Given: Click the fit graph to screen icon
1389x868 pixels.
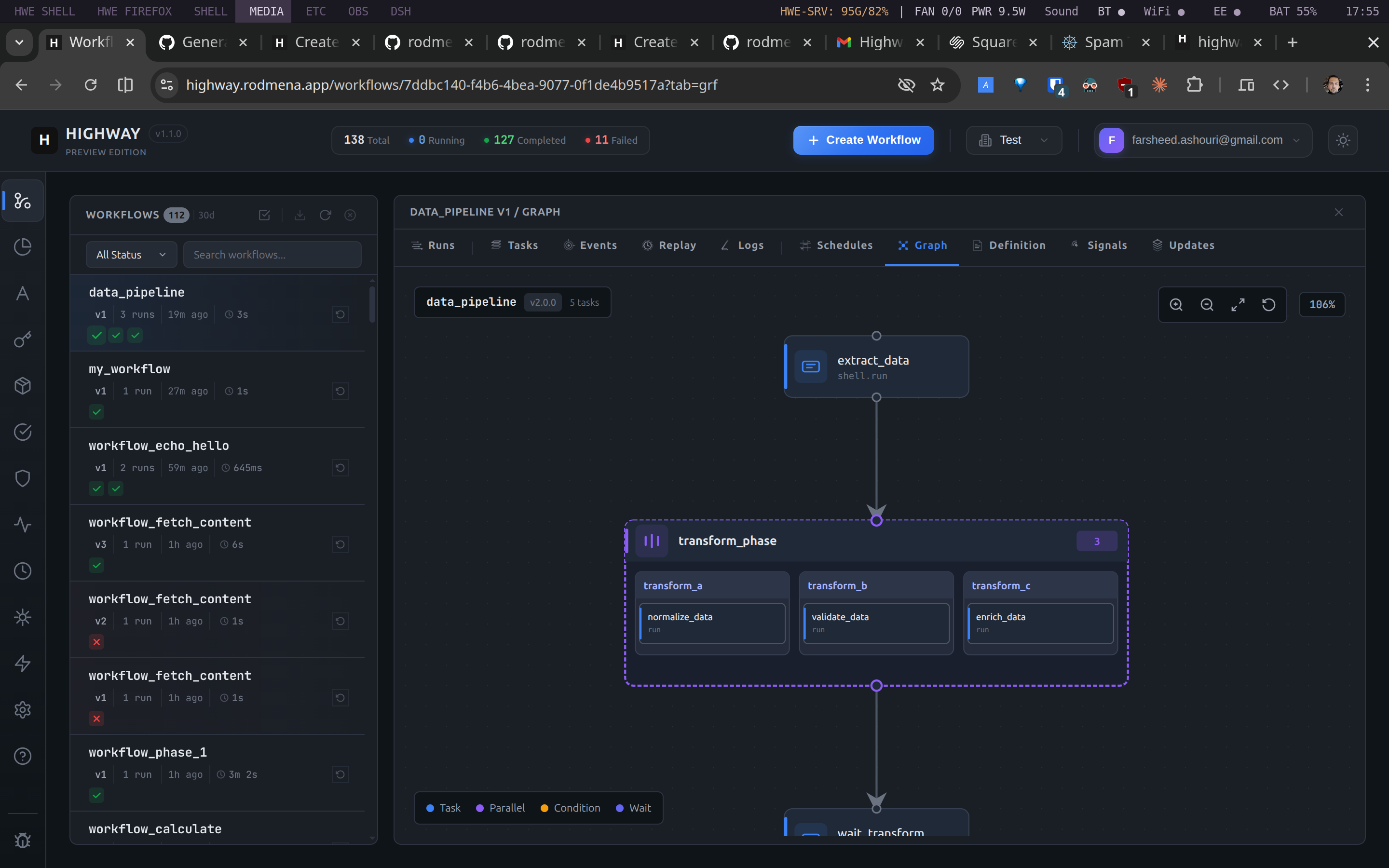Looking at the screenshot, I should pyautogui.click(x=1238, y=305).
